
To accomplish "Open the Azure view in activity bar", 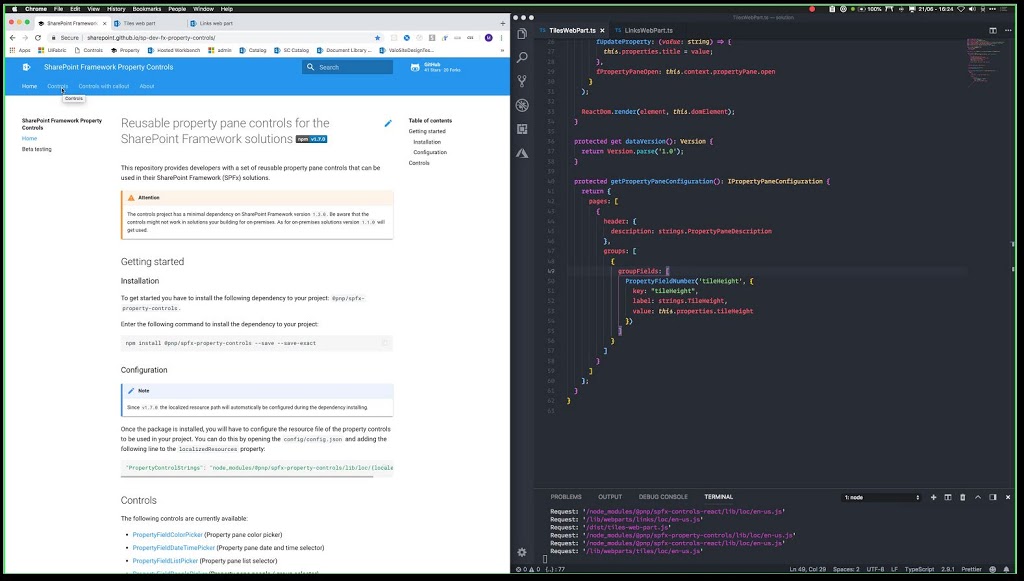I will [x=522, y=153].
